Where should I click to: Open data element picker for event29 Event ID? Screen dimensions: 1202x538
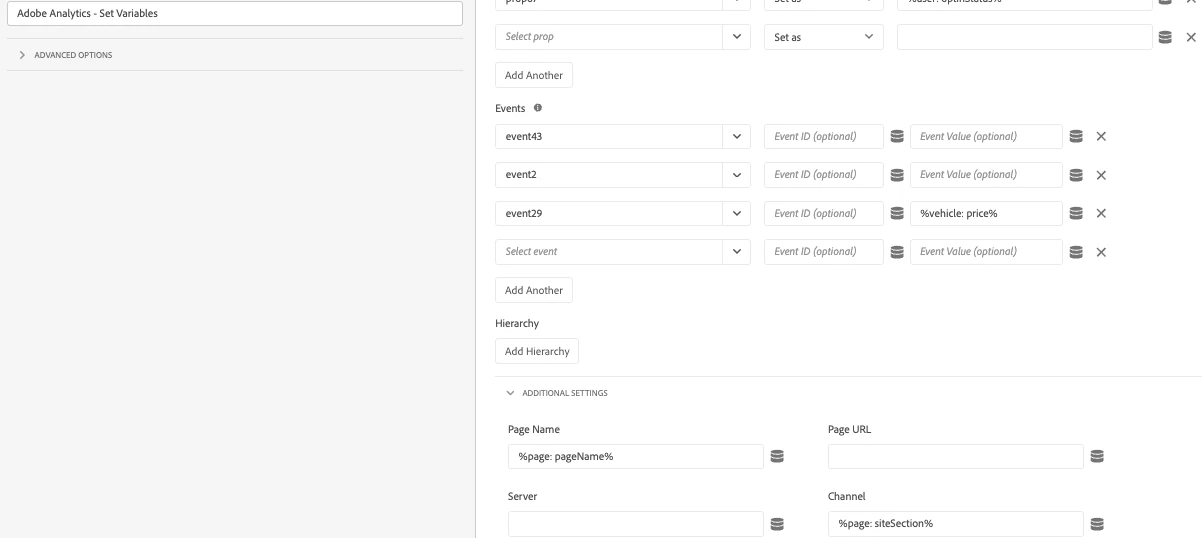coord(897,213)
